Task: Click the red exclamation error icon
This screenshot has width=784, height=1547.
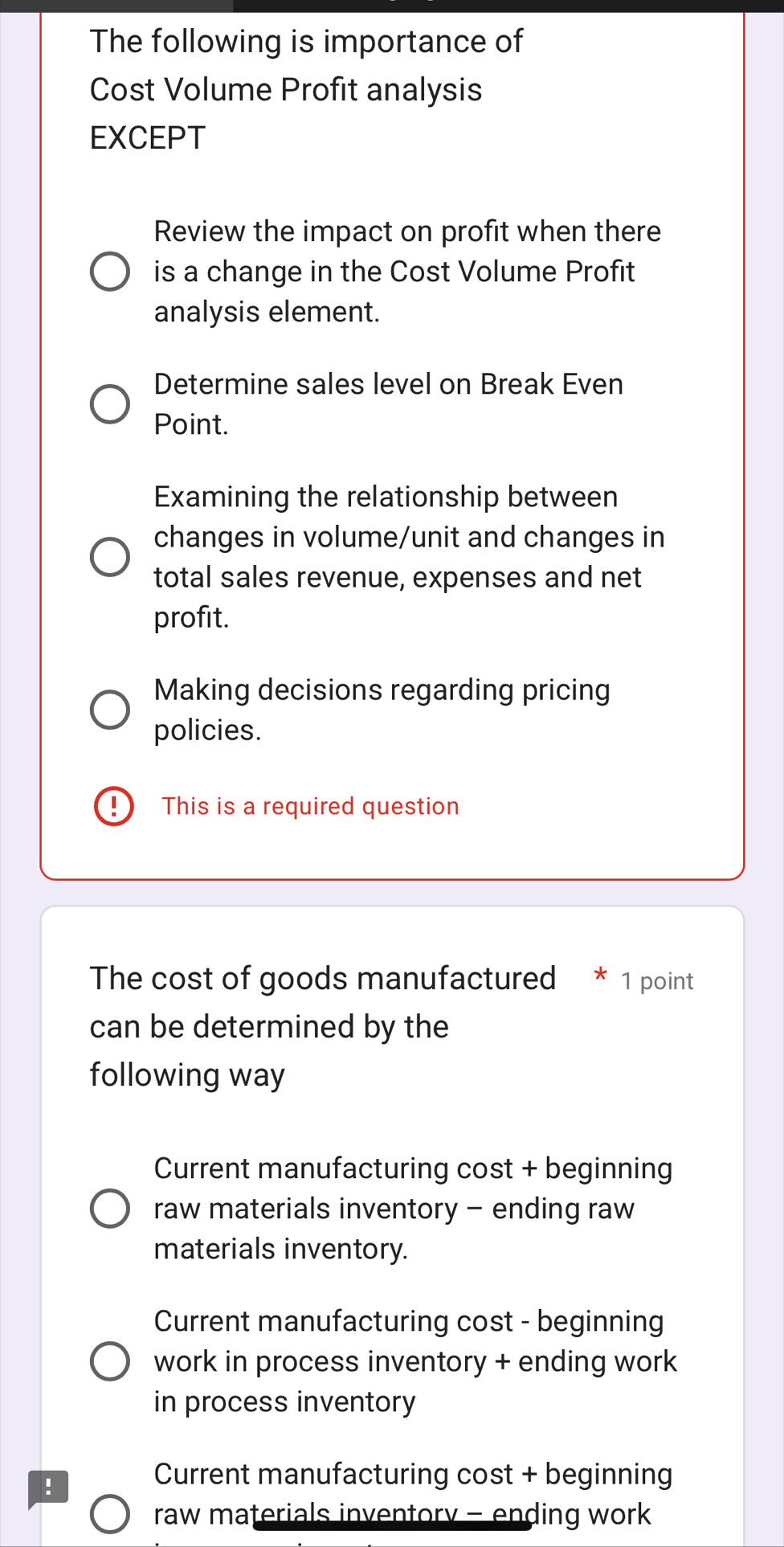Action: (114, 806)
